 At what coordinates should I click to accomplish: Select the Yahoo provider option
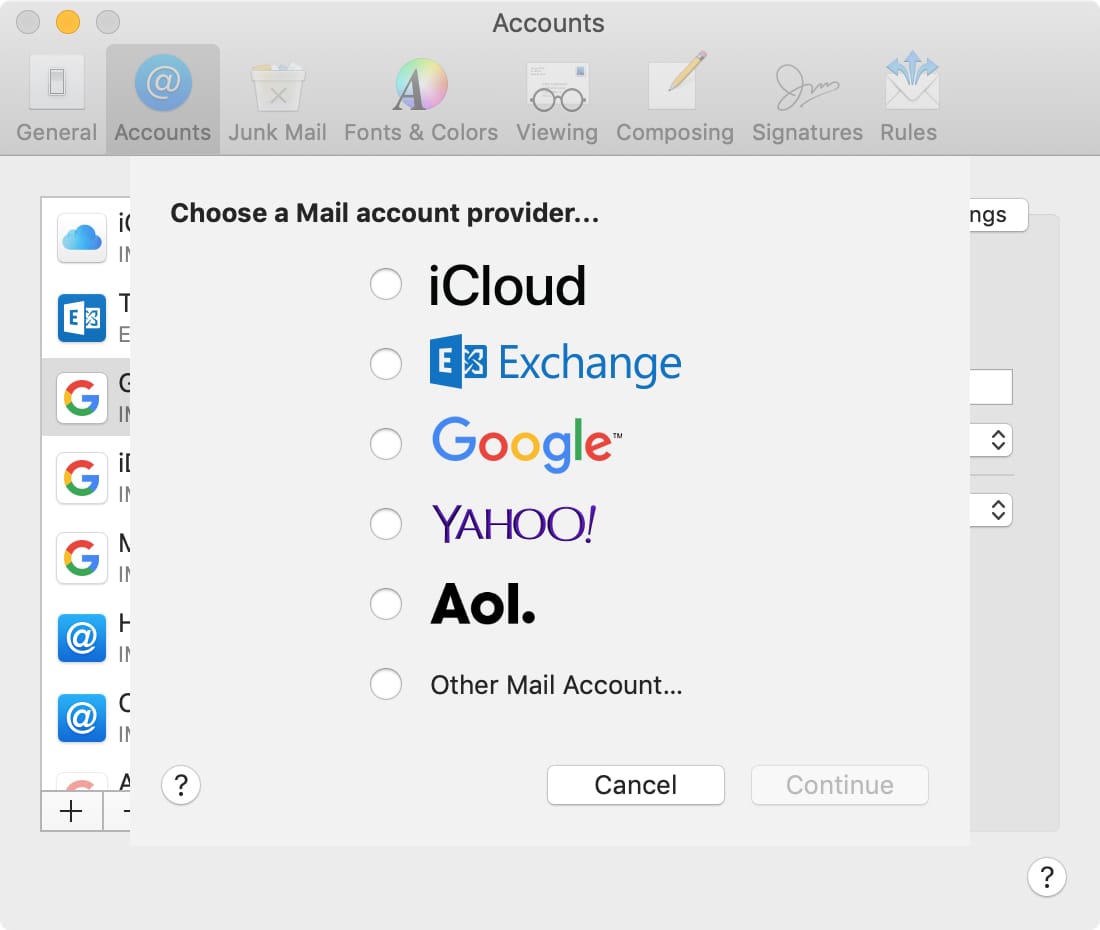click(386, 524)
